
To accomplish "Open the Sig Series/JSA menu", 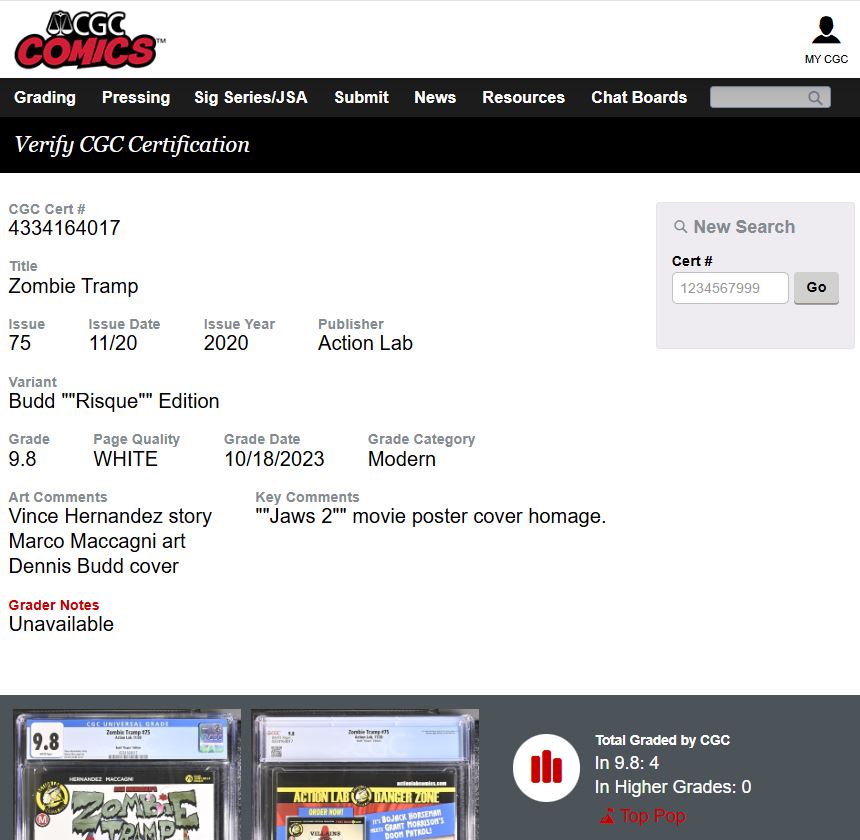I will click(251, 97).
